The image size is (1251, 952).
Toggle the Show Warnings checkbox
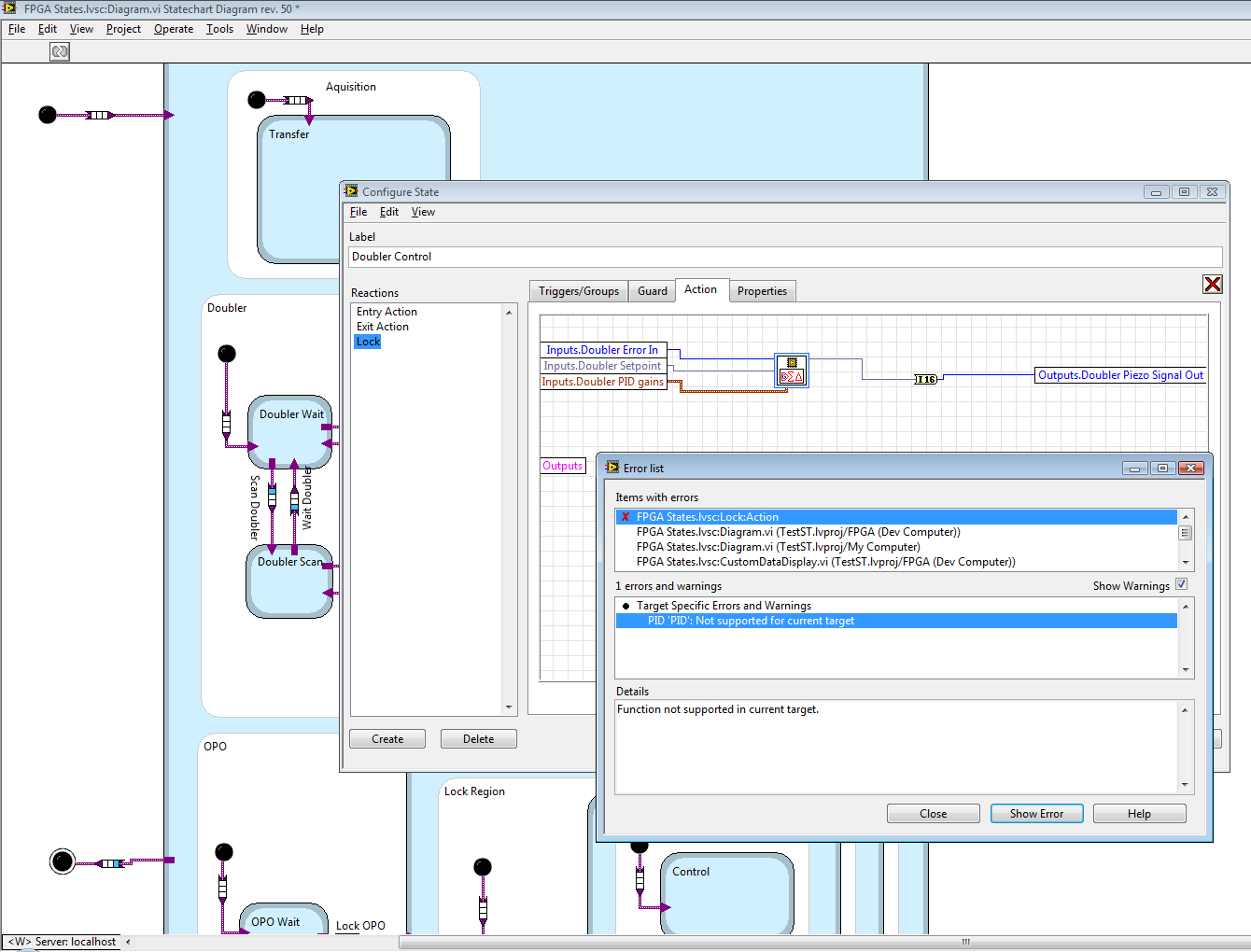1181,584
